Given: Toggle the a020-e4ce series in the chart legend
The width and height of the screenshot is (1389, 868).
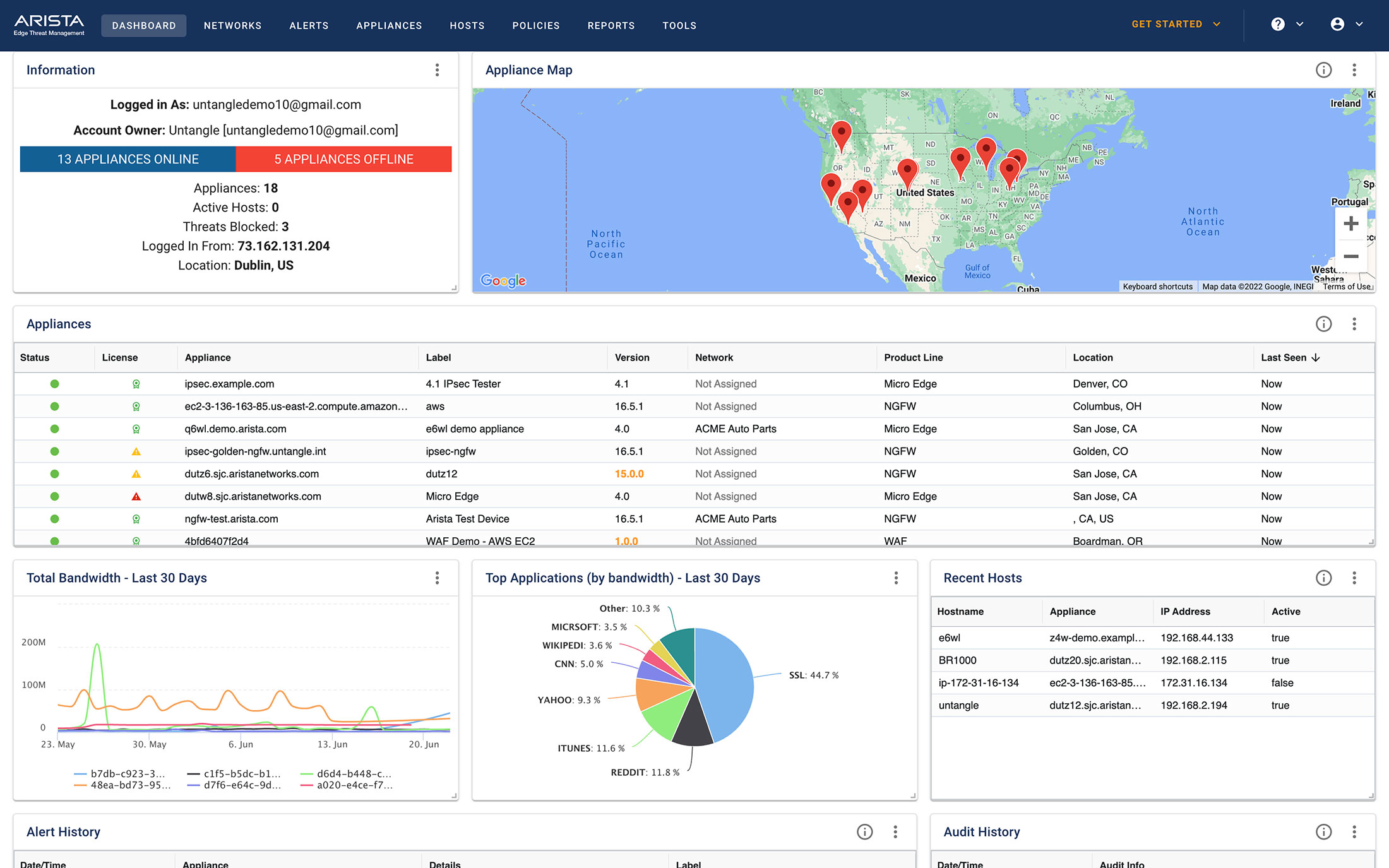Looking at the screenshot, I should click(x=347, y=785).
